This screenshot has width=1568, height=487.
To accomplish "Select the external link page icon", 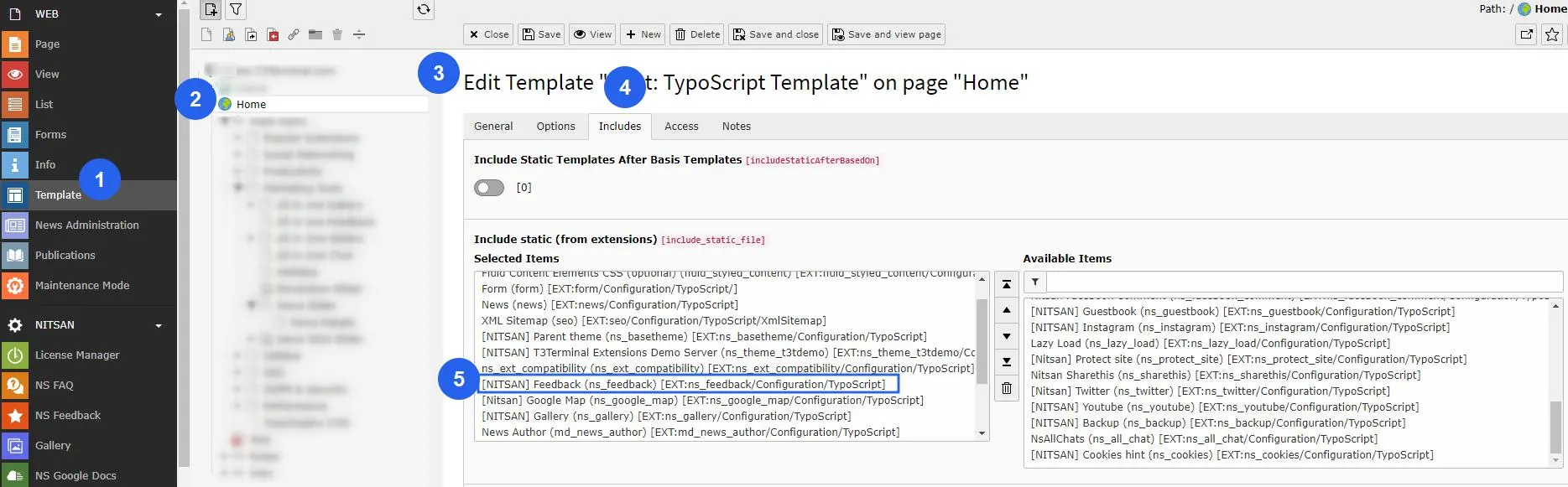I will point(294,34).
